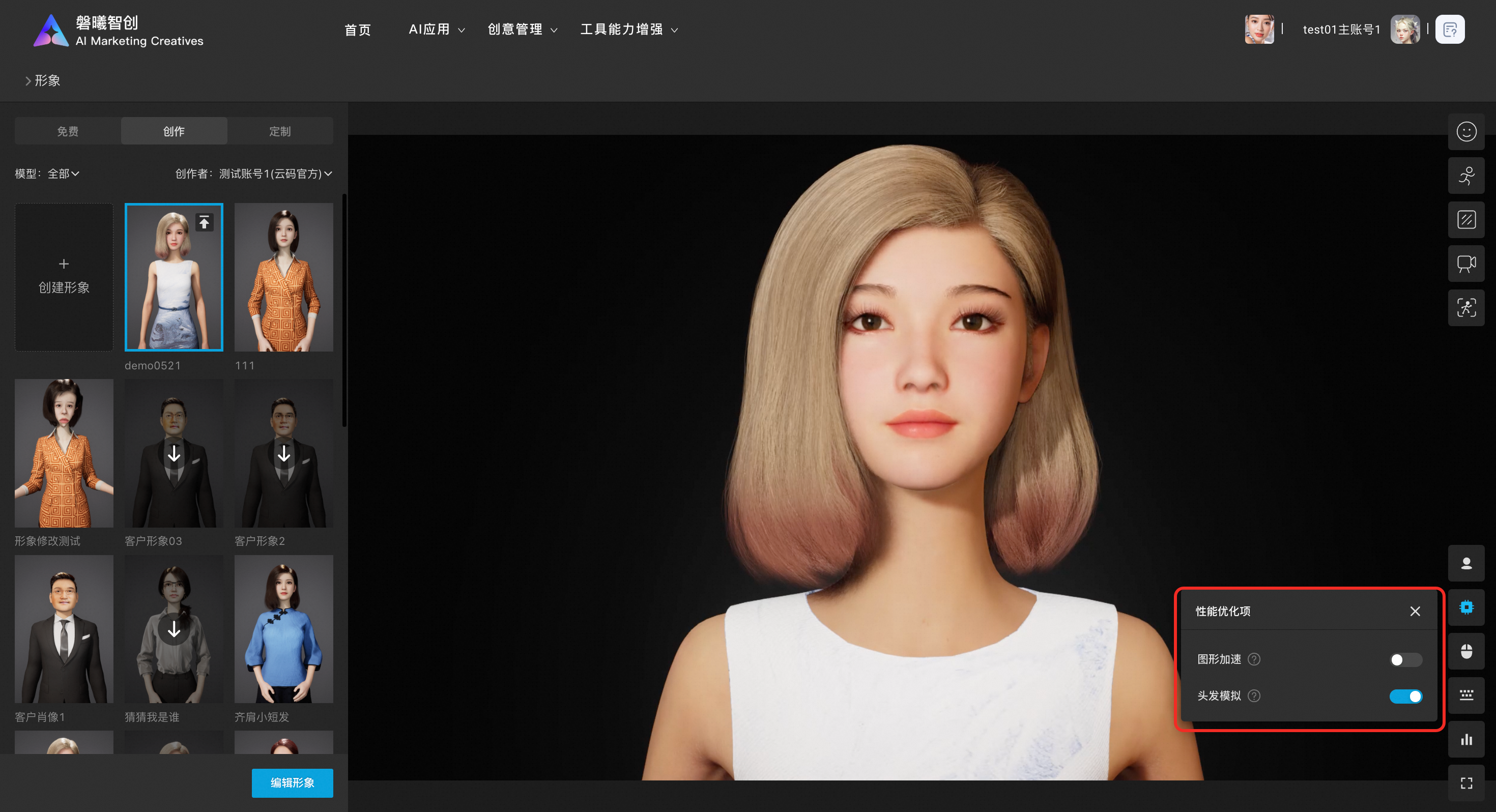Click the 性能优化项 panel title

point(1222,612)
